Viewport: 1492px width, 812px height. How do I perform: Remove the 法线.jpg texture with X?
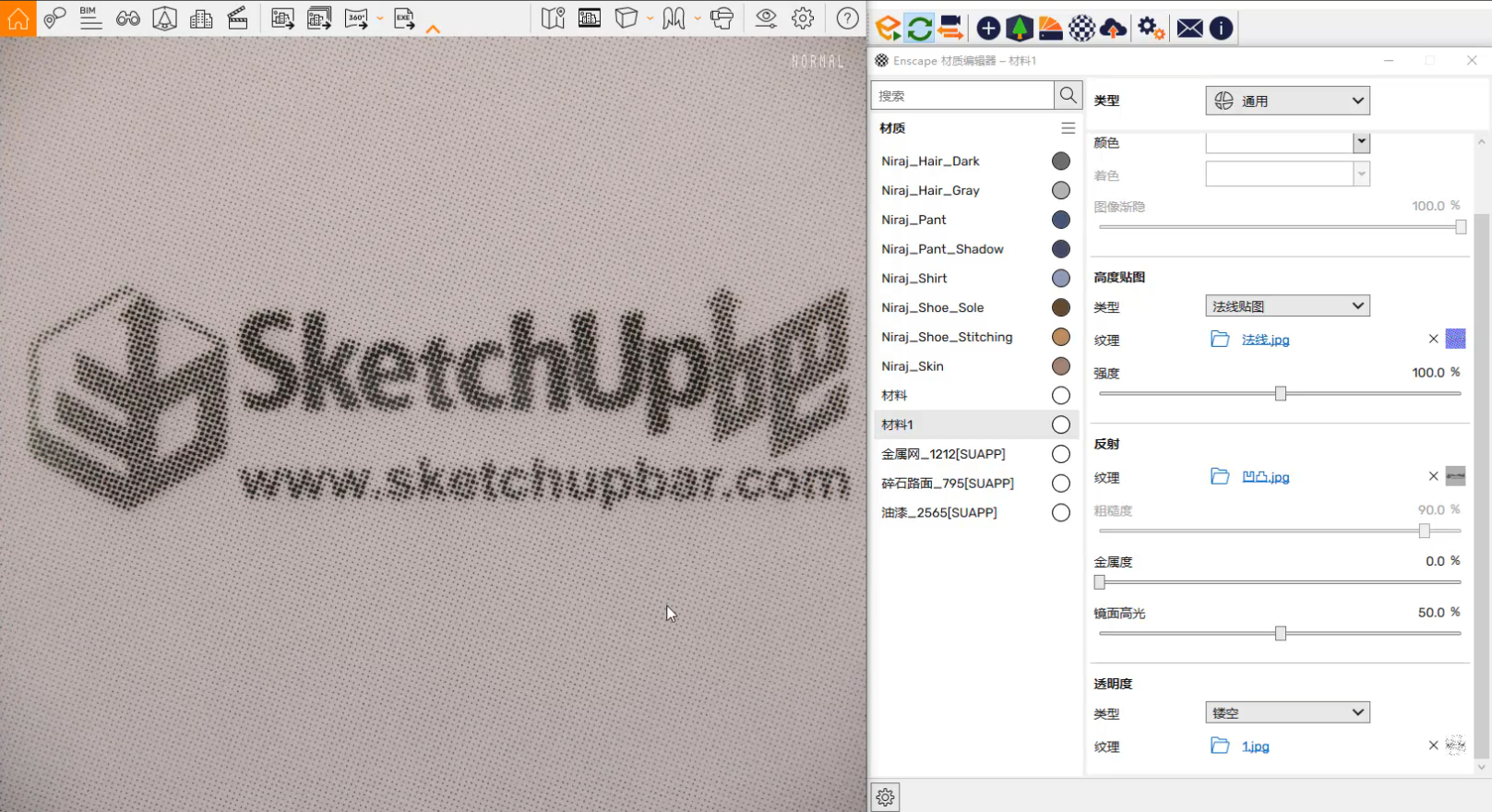[x=1433, y=339]
